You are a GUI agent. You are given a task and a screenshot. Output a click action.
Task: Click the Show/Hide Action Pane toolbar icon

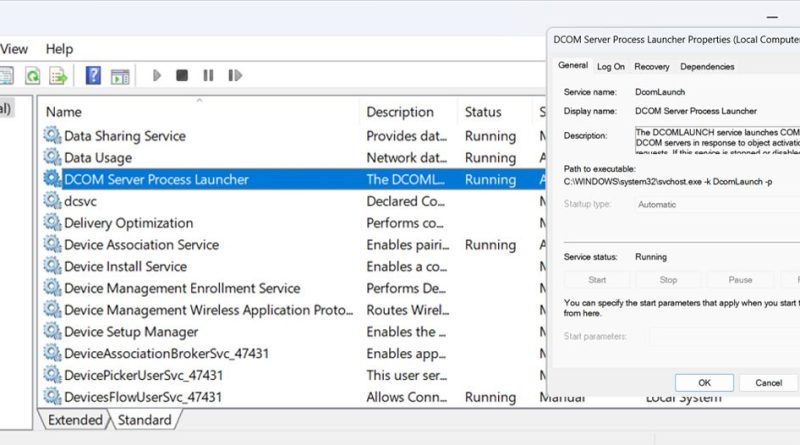(x=120, y=76)
